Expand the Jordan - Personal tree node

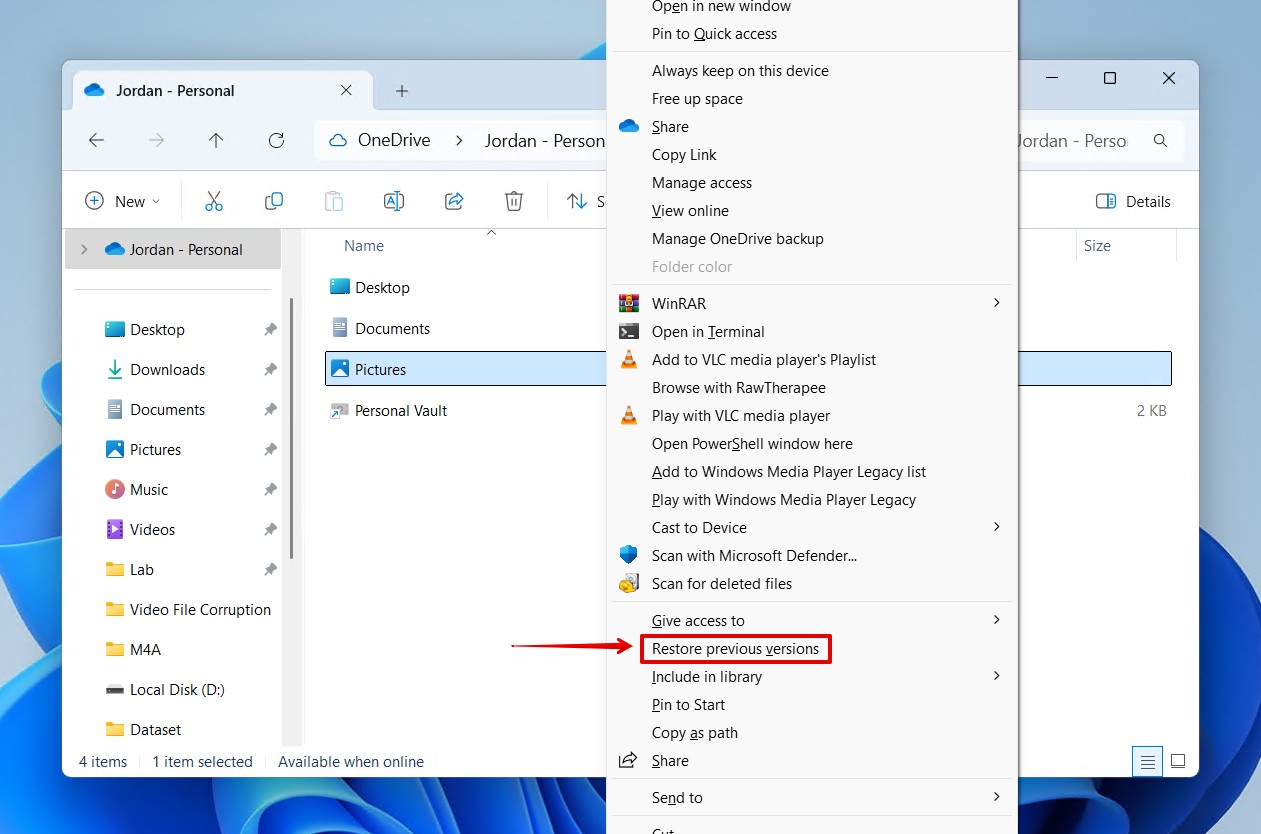[84, 250]
